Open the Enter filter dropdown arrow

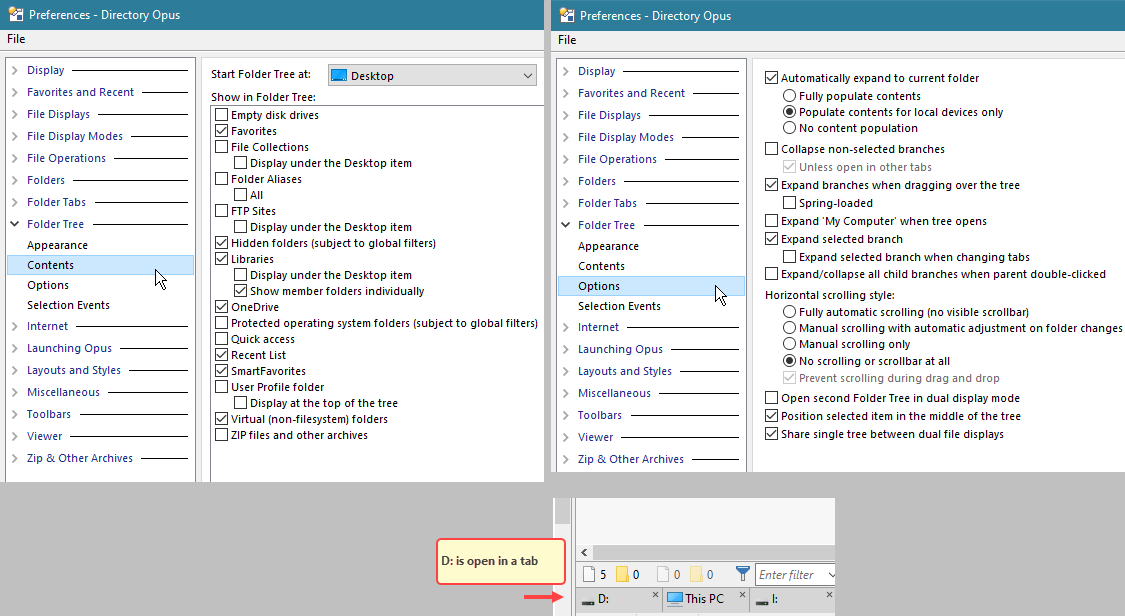[831, 574]
